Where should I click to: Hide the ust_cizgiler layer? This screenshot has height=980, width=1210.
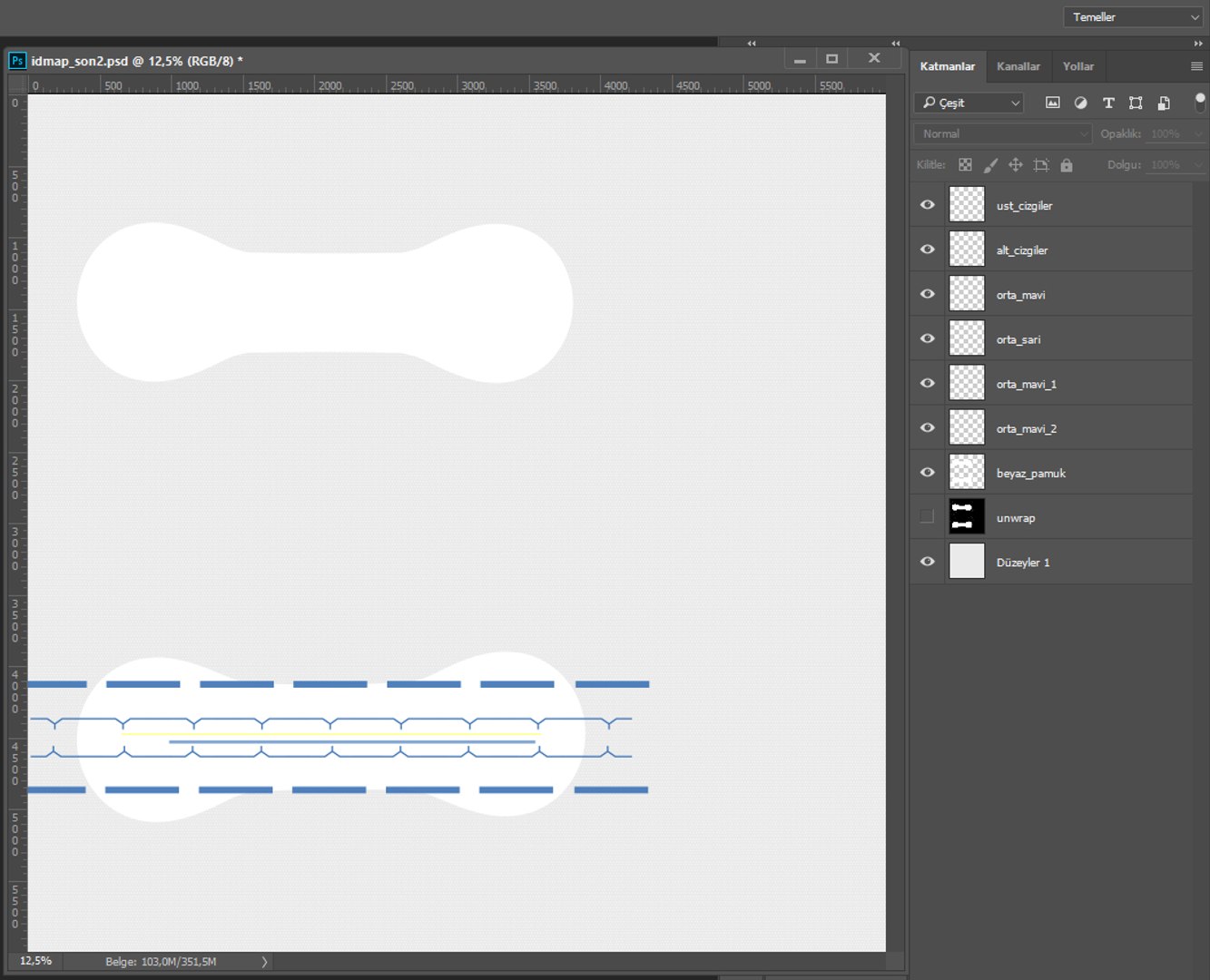[927, 205]
